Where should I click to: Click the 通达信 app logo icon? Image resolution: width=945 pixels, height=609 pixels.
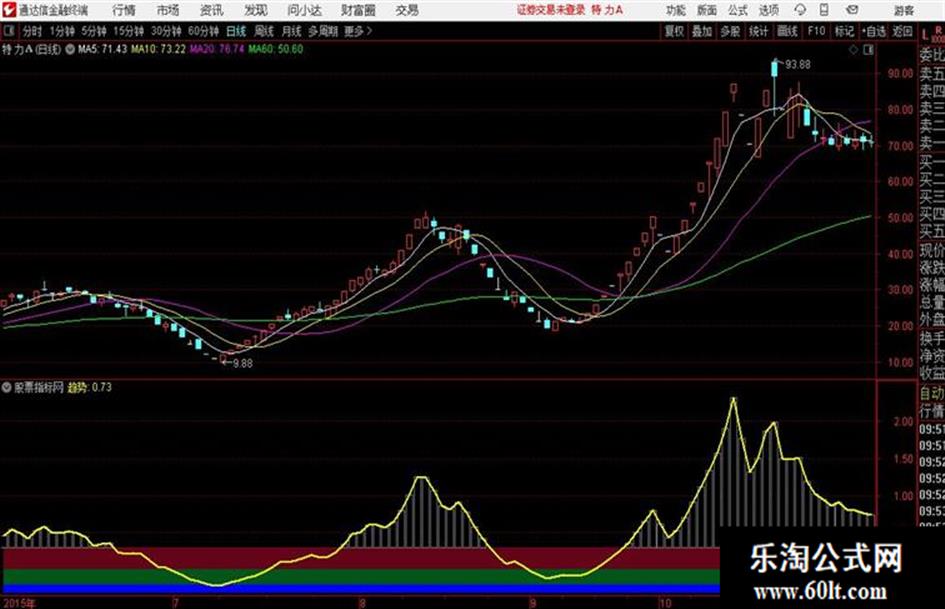point(9,10)
